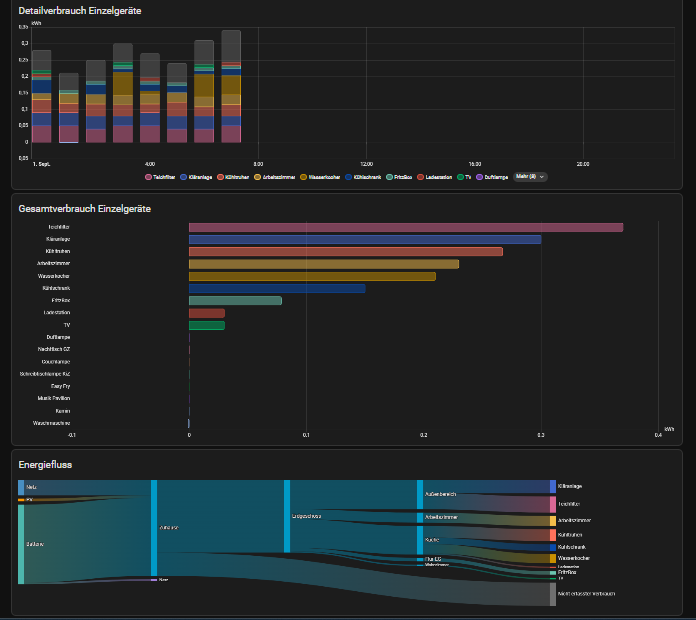
Task: Click the Ladestation legend color dot
Action: coord(420,176)
